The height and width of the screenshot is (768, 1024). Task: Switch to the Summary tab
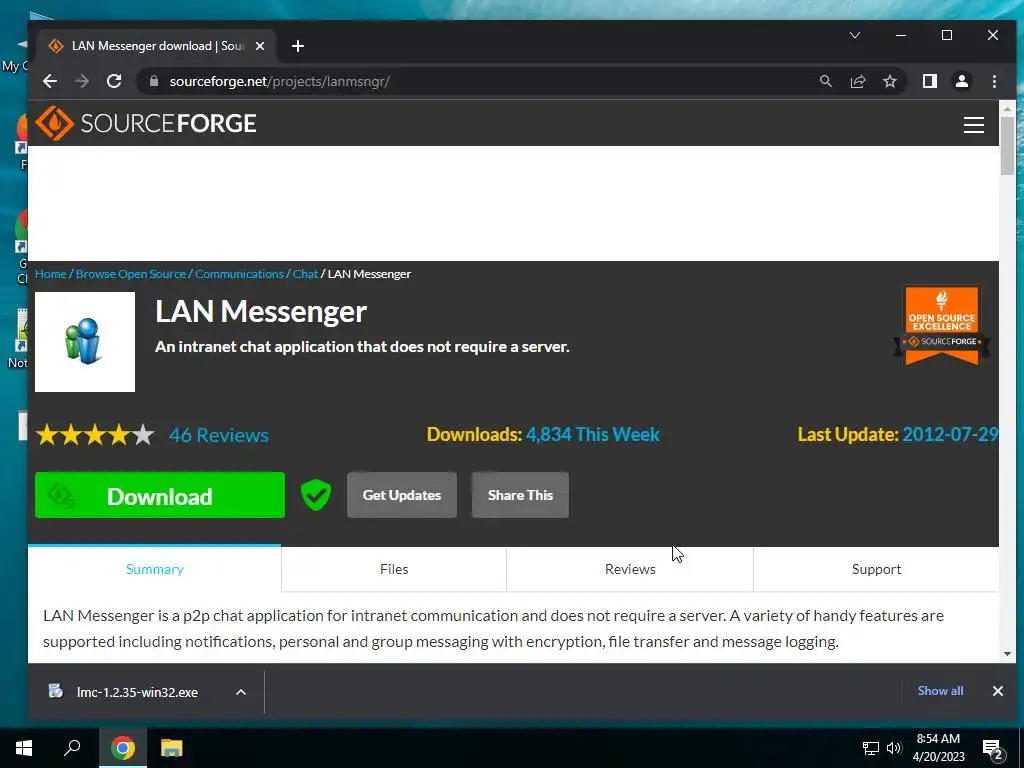coord(155,569)
